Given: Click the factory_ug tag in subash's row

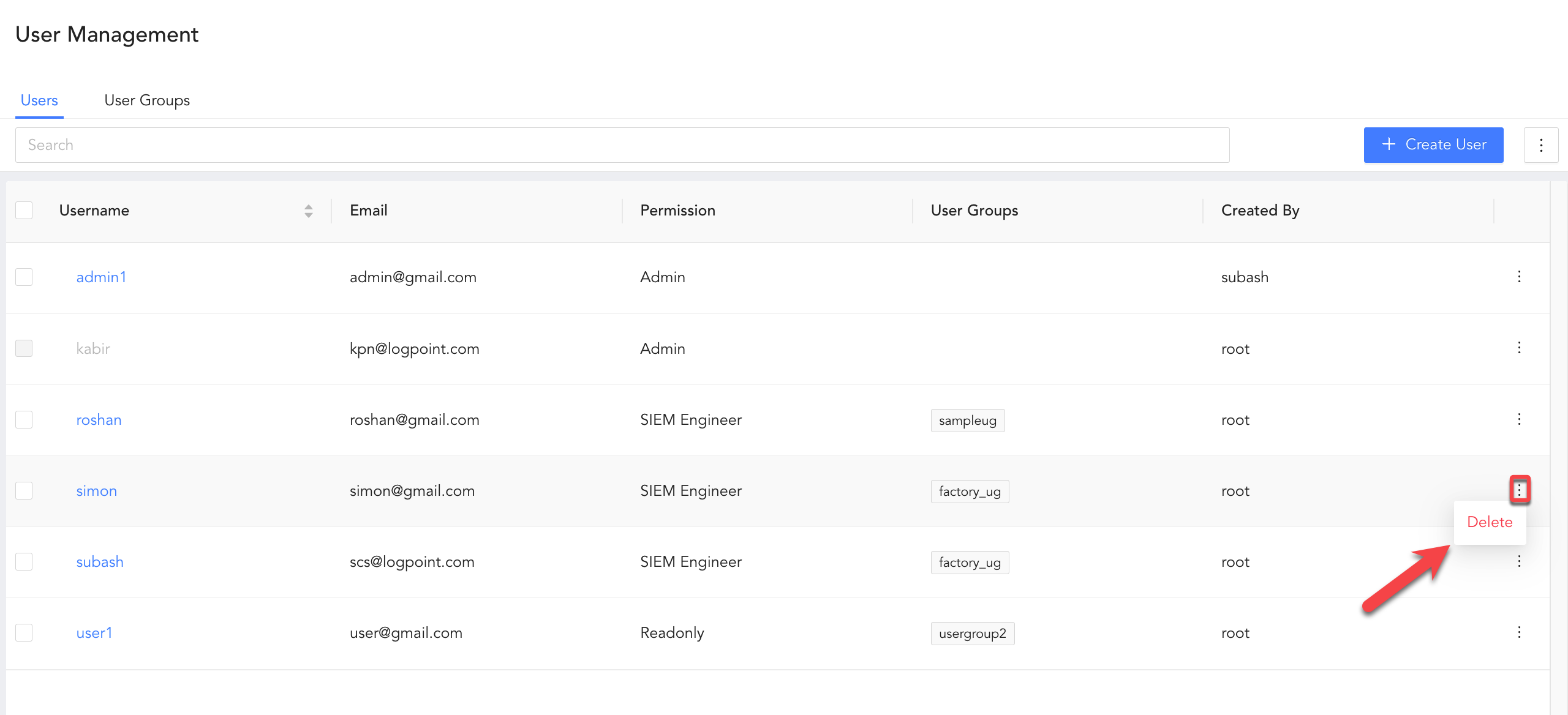Looking at the screenshot, I should point(970,563).
